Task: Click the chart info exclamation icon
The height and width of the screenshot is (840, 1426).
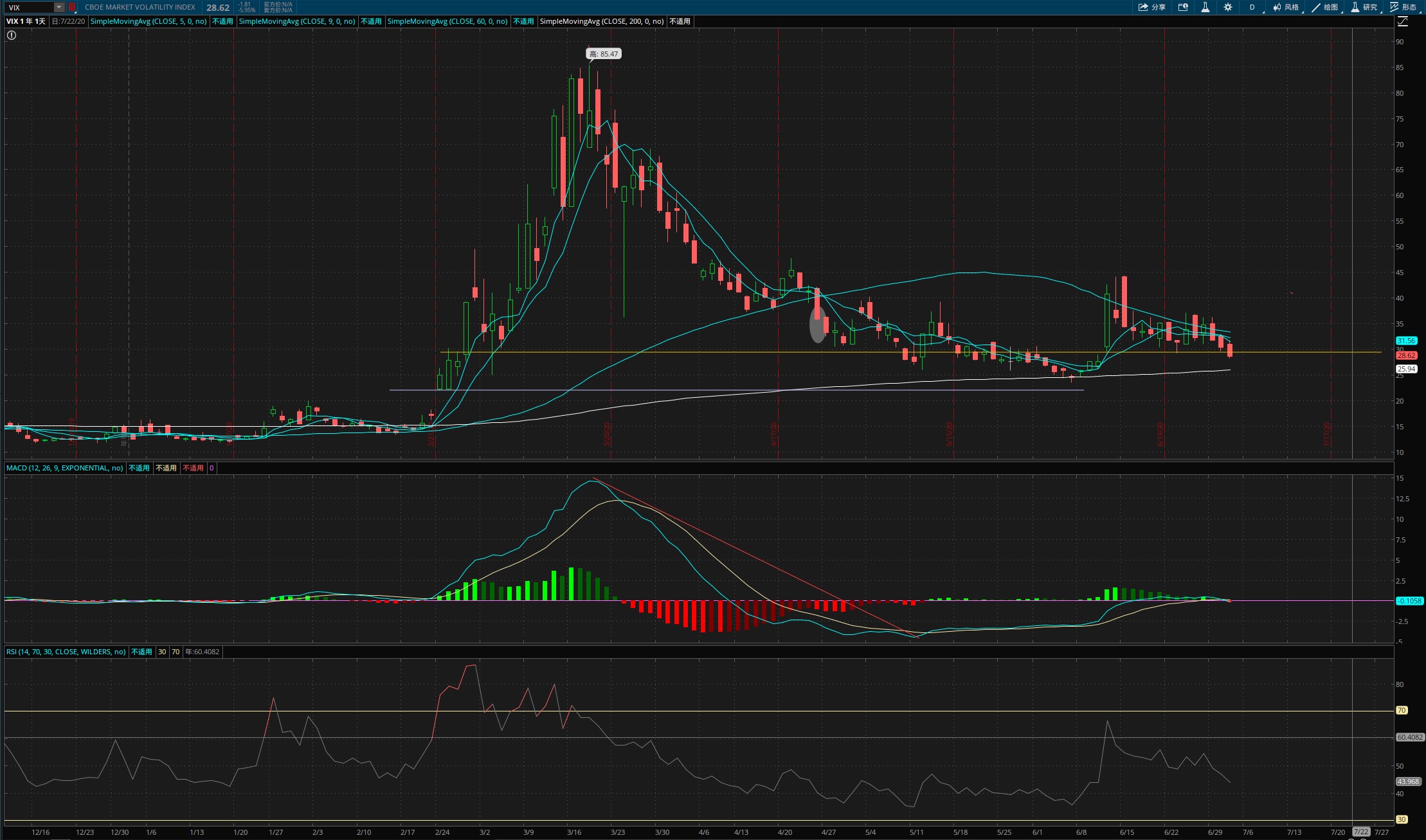Action: [11, 35]
